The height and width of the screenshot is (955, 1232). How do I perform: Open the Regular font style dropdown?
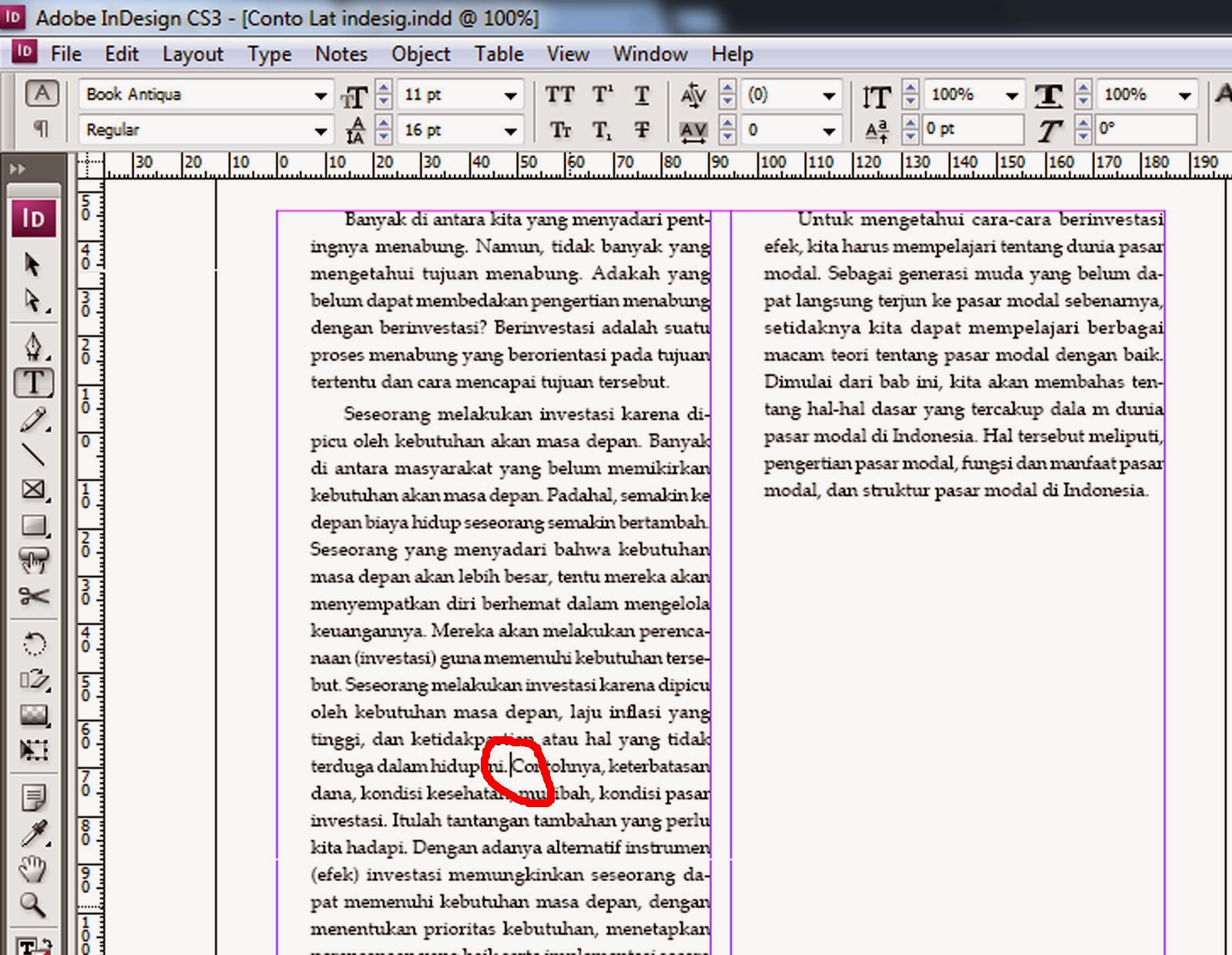coord(321,131)
